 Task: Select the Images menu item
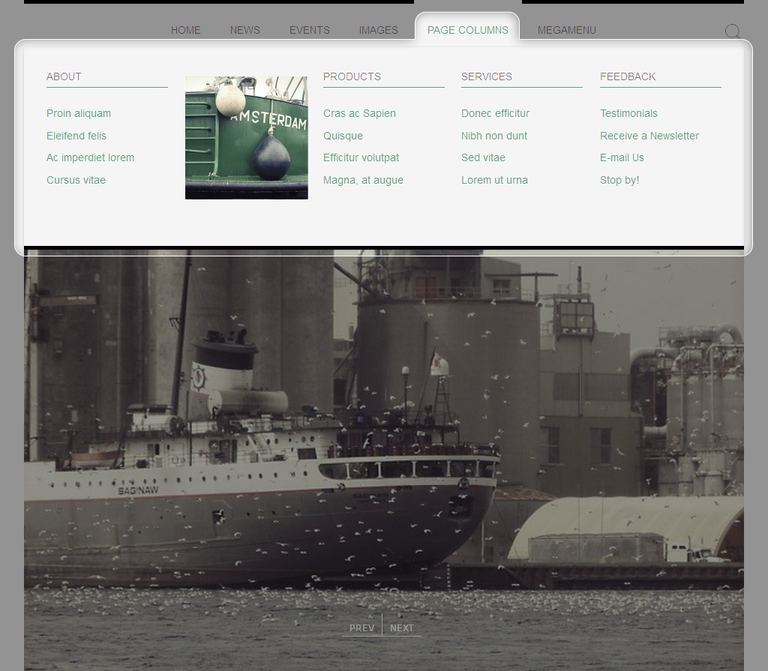coord(378,30)
